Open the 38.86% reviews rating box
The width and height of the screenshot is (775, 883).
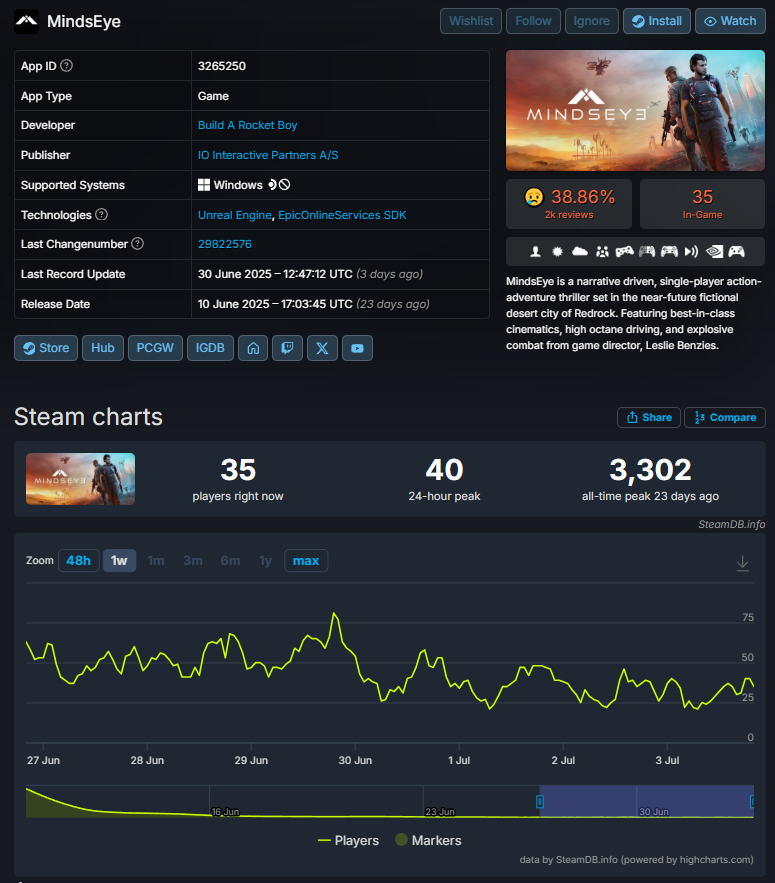click(x=569, y=204)
